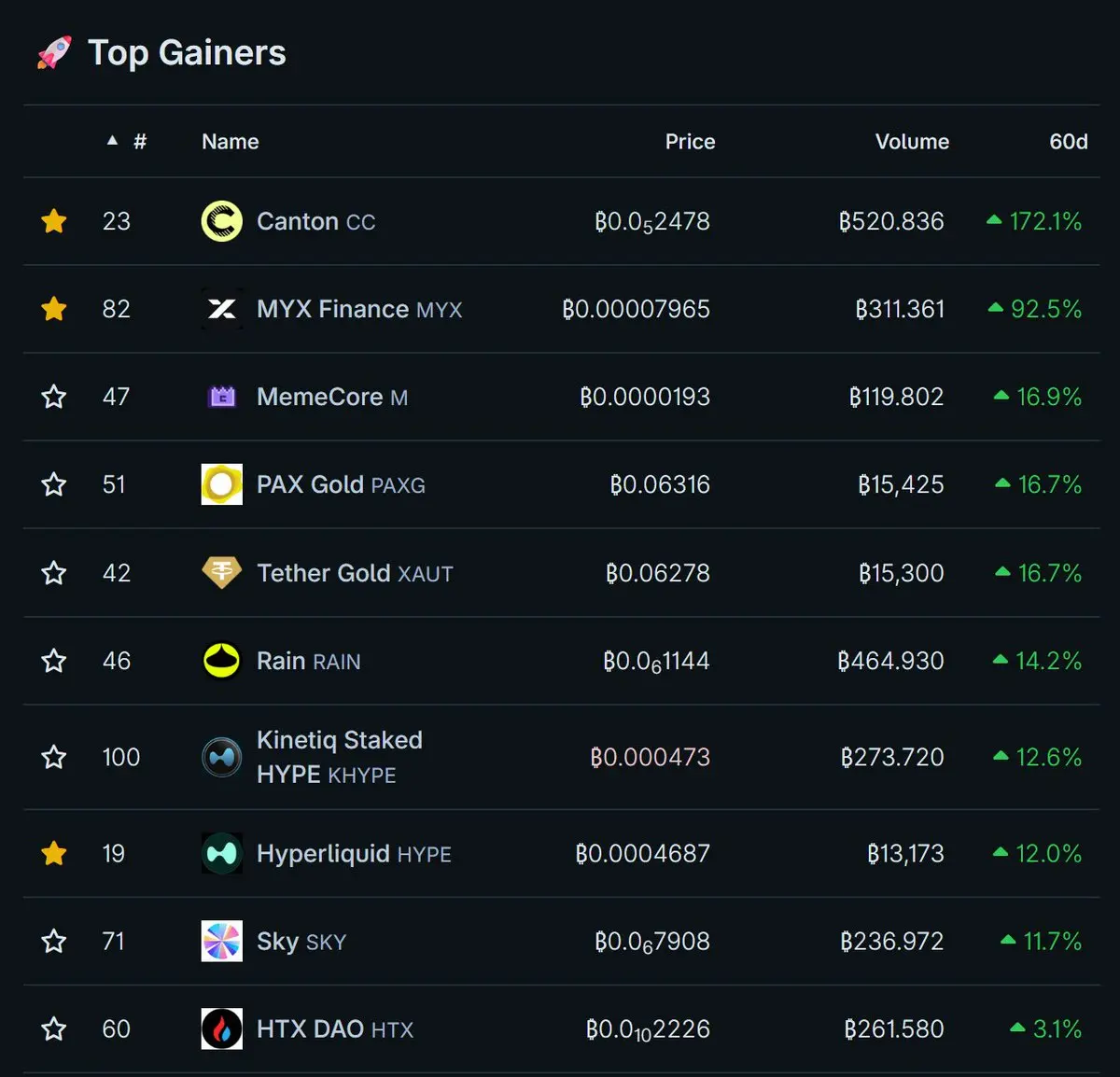Click the MYX Finance coin logo
This screenshot has height=1077, width=1120.
click(222, 309)
